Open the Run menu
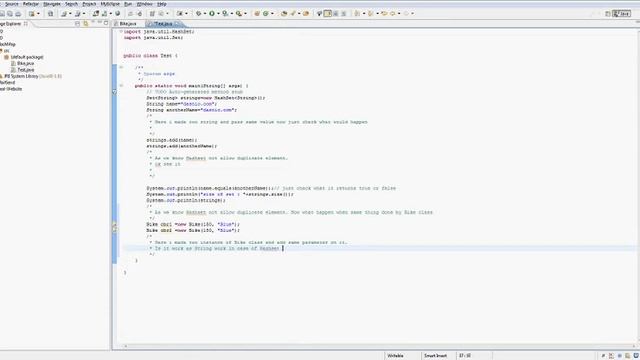This screenshot has width=640, height=360. (x=128, y=4)
